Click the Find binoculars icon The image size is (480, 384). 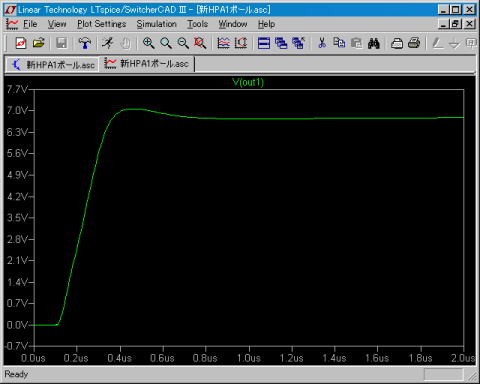(x=374, y=43)
